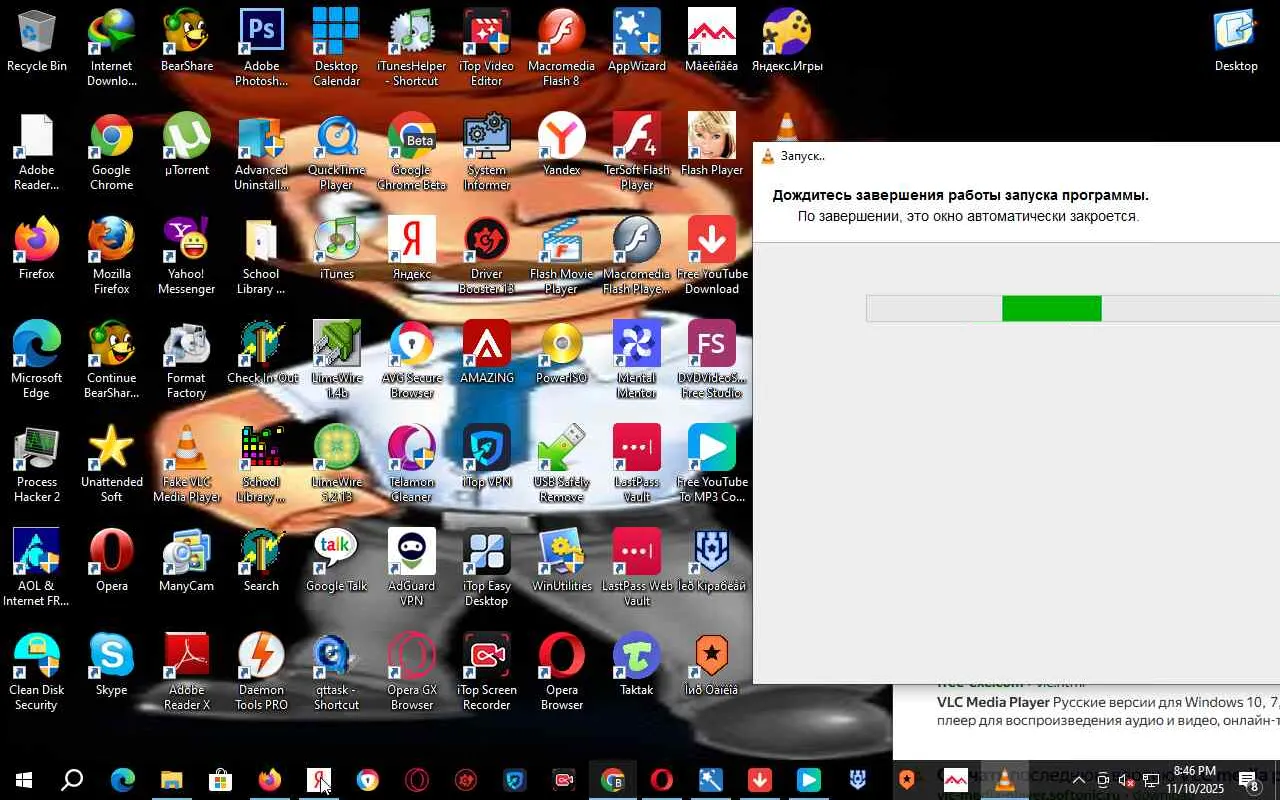The image size is (1280, 800).
Task: Open the volume control in system tray
Action: coord(1126,780)
